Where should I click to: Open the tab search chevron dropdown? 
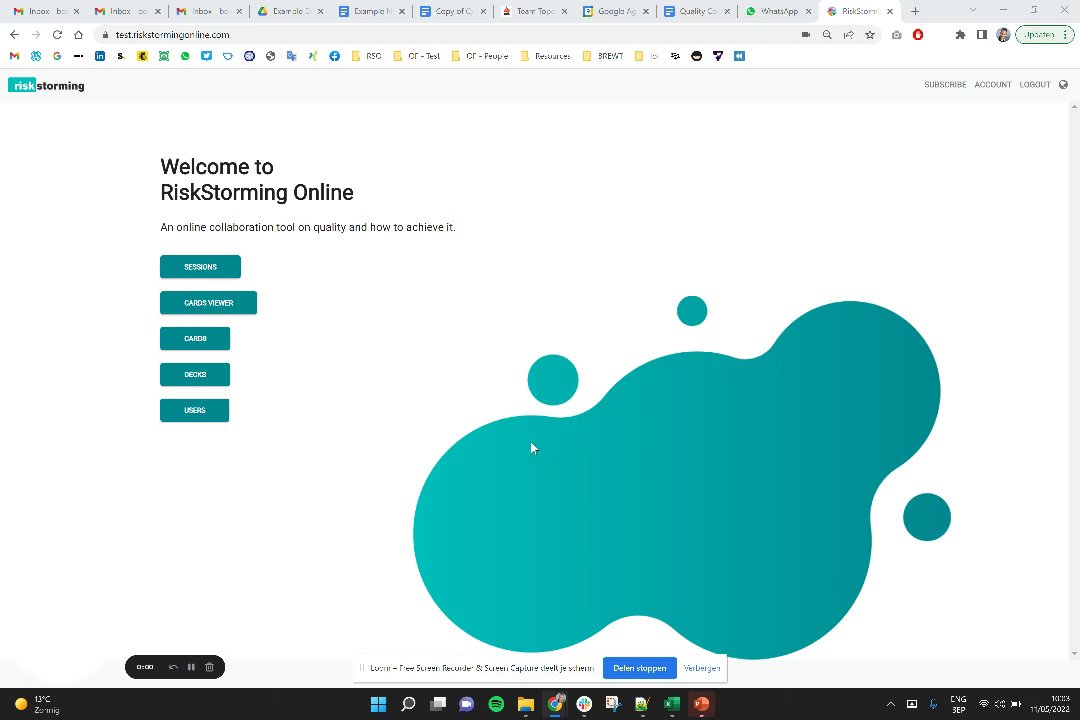973,10
